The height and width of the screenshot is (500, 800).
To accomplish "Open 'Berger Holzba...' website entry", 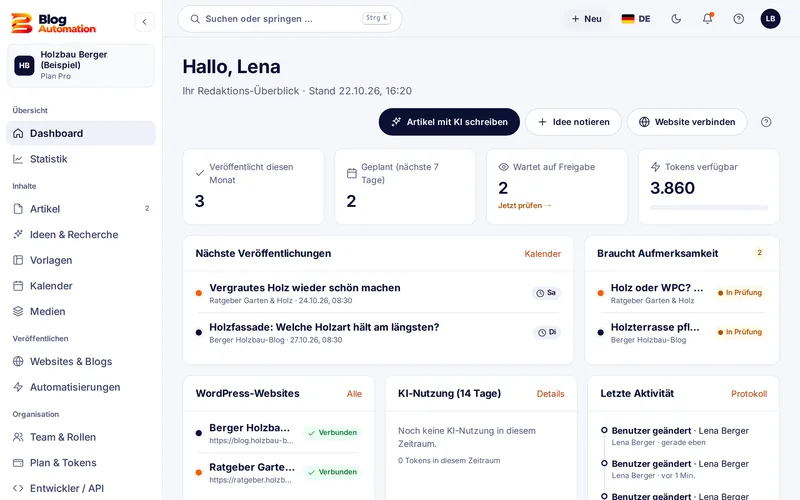I will click(x=249, y=428).
